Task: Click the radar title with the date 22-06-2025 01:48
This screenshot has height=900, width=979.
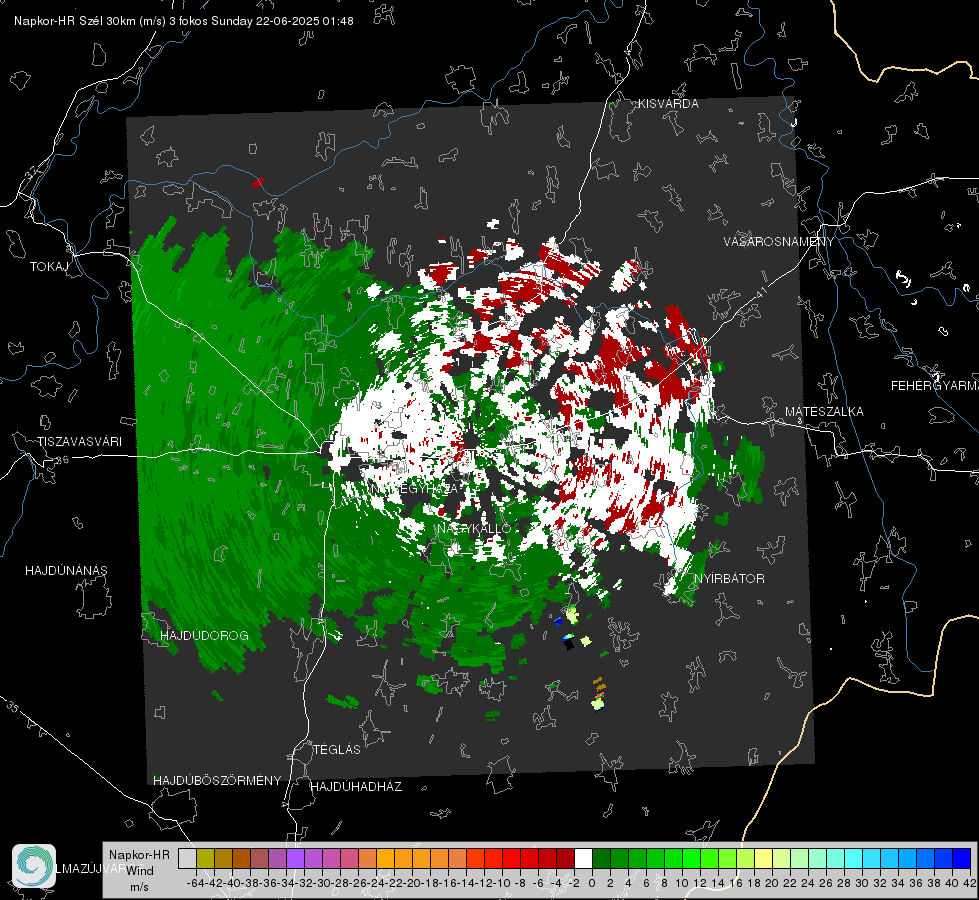Action: [184, 21]
